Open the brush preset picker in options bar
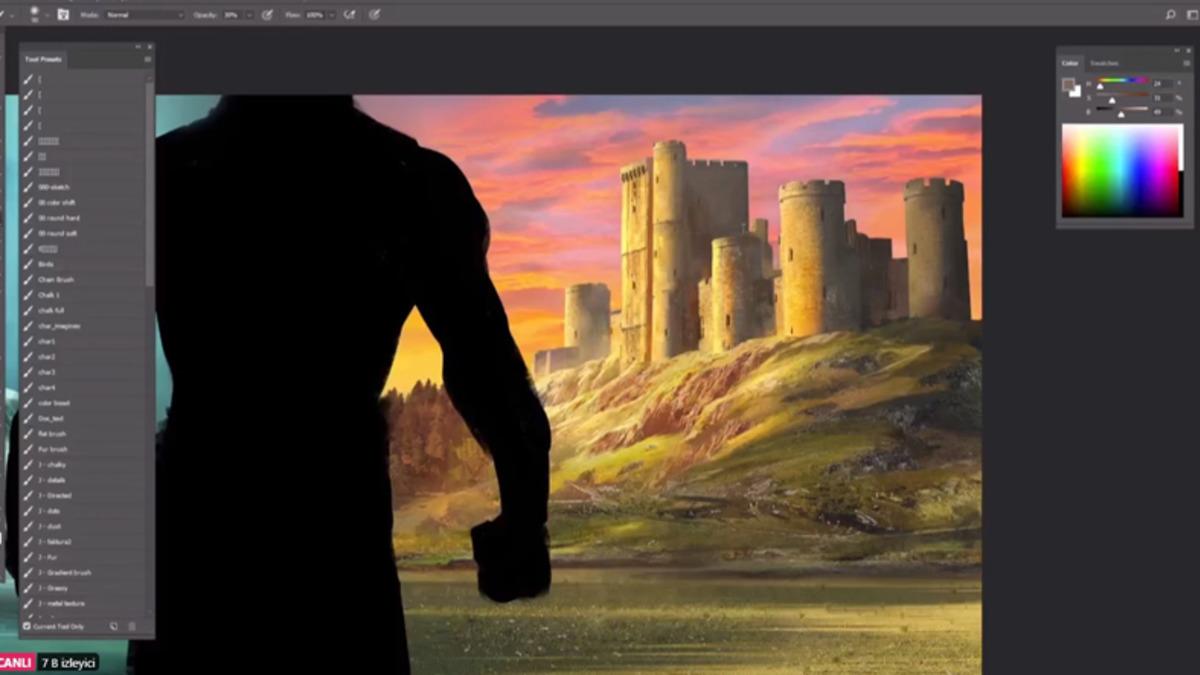Screen dimensions: 1200x675 pyautogui.click(x=36, y=15)
